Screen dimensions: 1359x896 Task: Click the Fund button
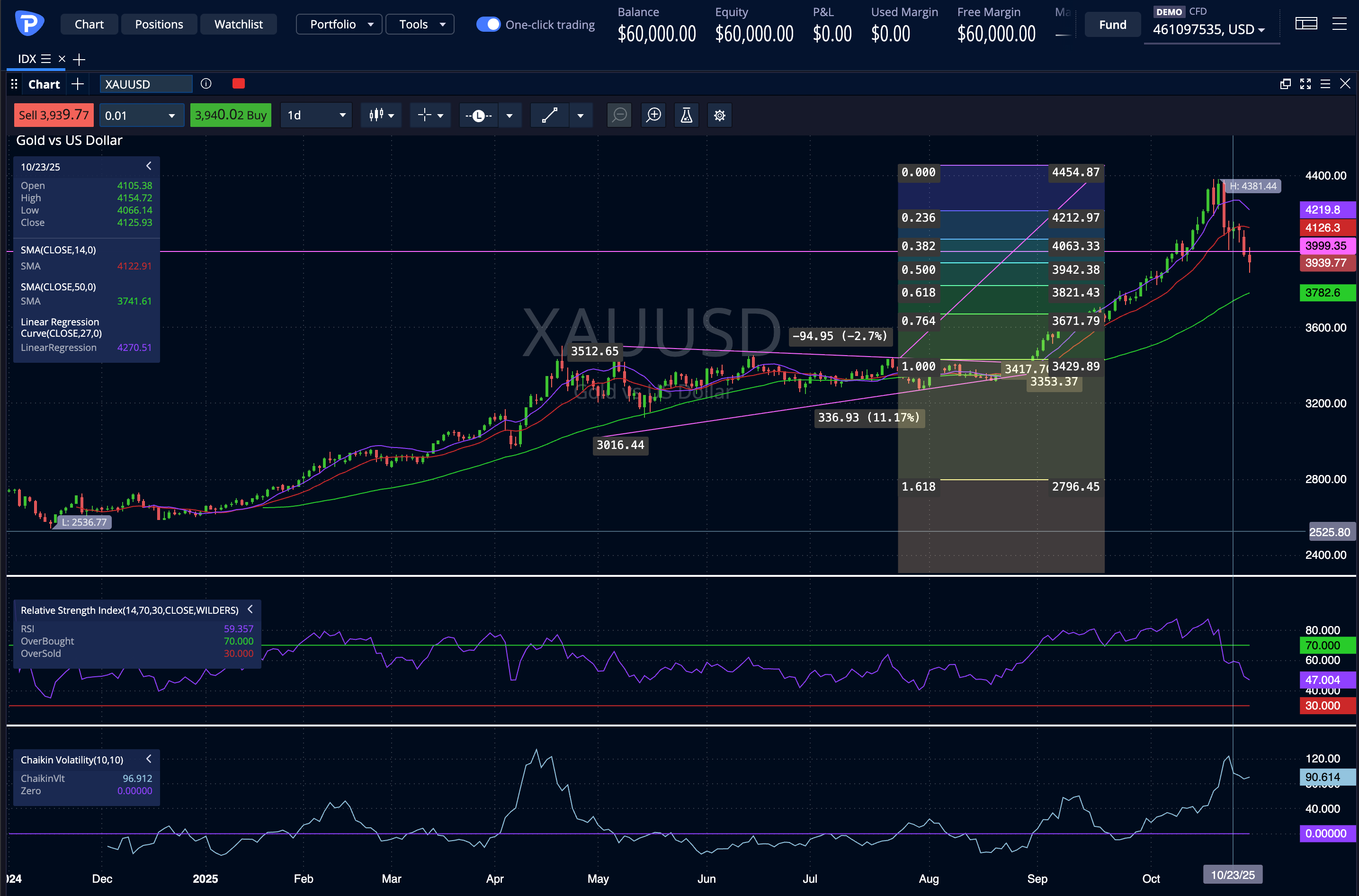click(x=1112, y=25)
